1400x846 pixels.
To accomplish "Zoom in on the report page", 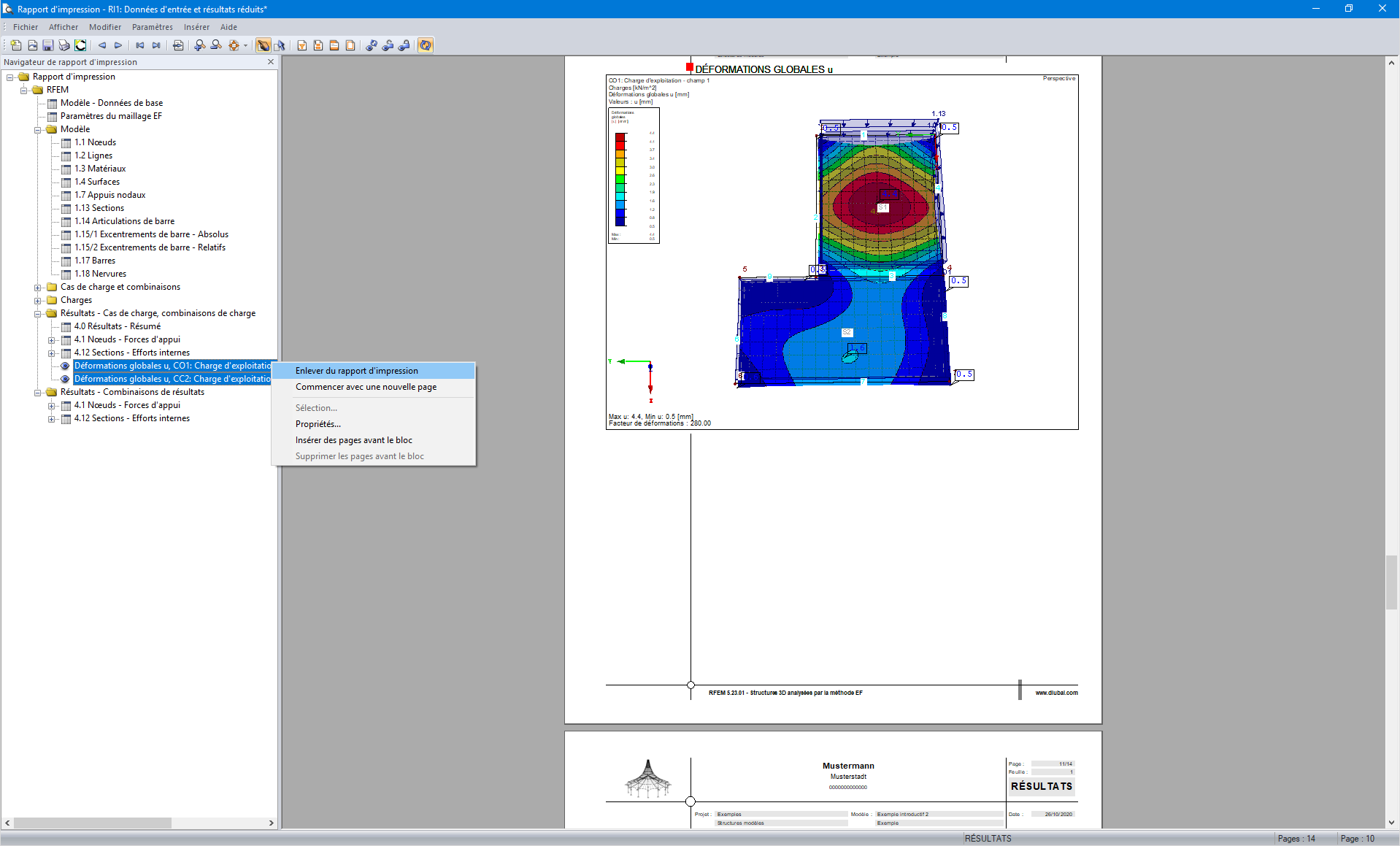I will click(x=199, y=45).
